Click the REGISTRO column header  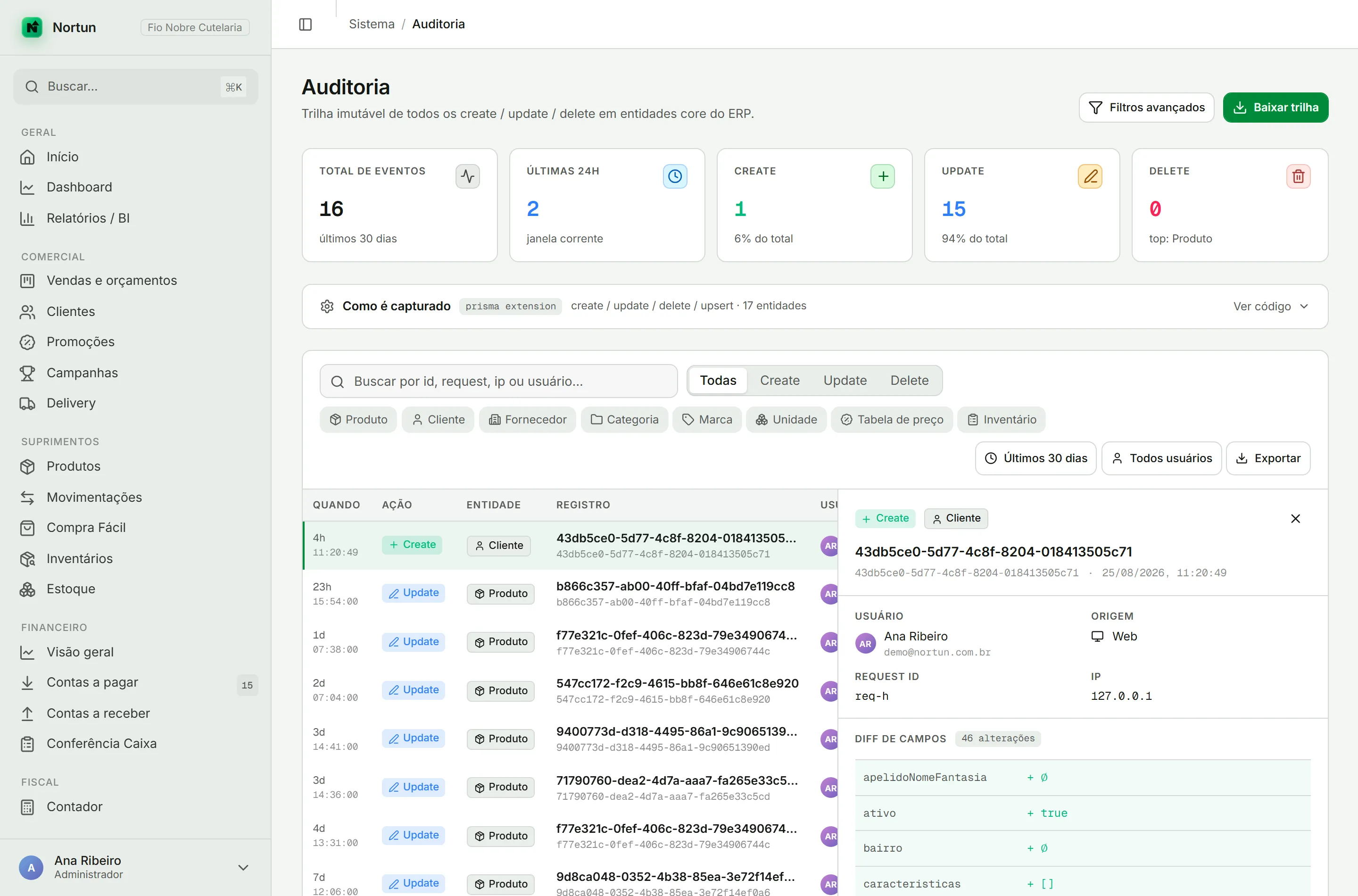[583, 505]
